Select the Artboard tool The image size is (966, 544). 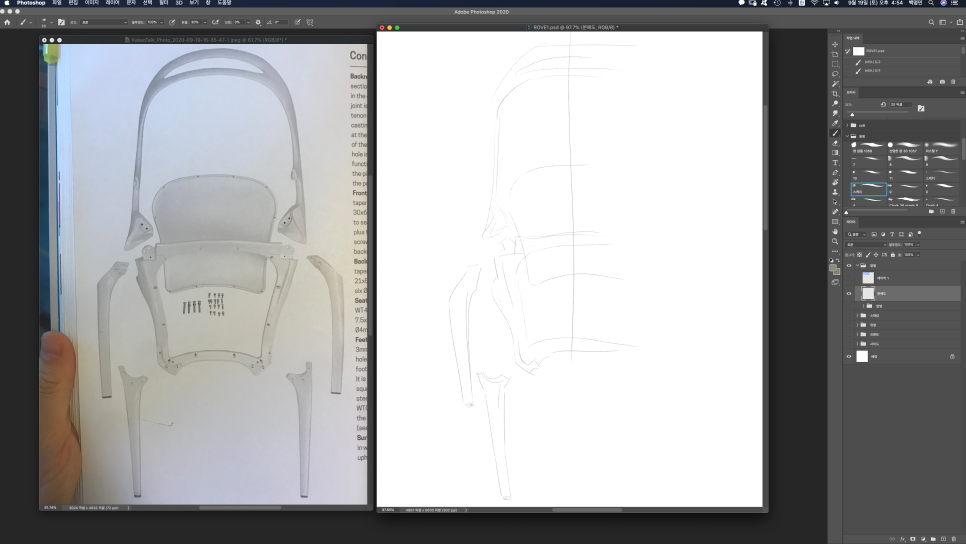835,54
